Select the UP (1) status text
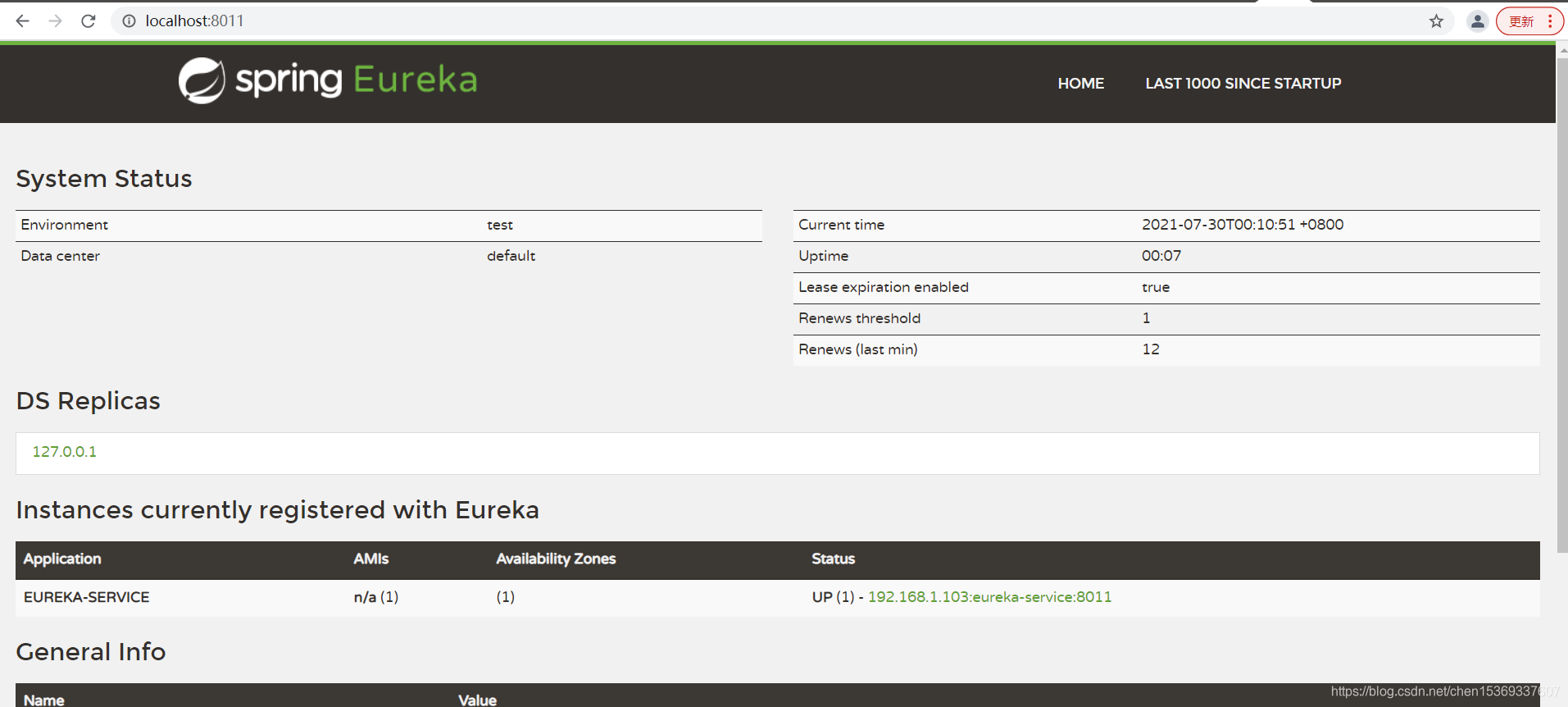This screenshot has height=707, width=1568. [833, 597]
